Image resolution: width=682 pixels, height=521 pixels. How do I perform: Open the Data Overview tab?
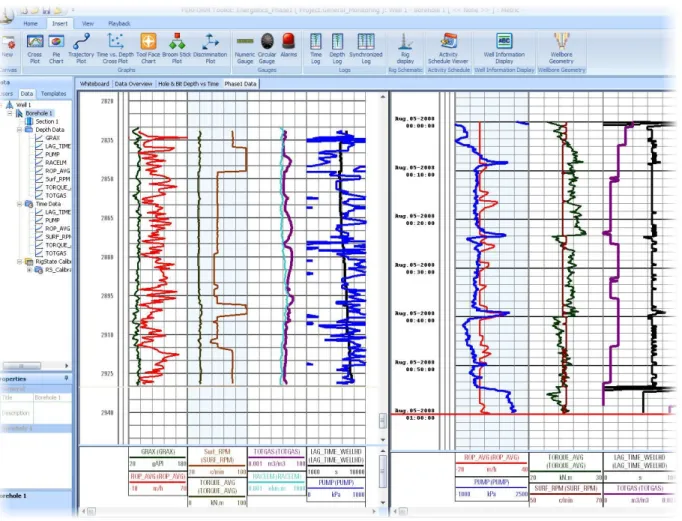pos(134,83)
